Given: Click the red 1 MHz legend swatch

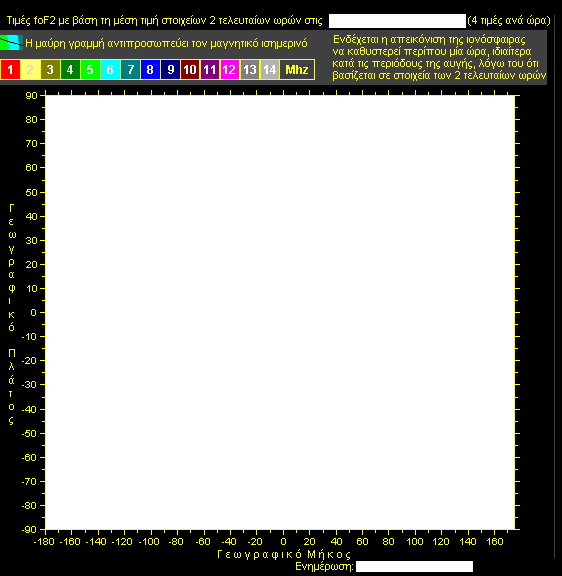Looking at the screenshot, I should 10,69.
